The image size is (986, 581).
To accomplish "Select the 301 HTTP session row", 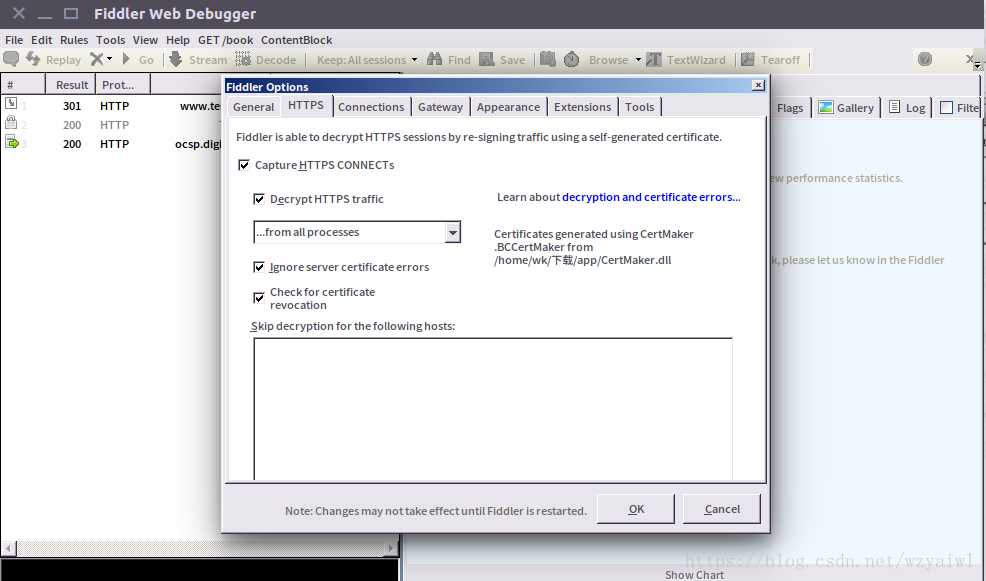I will (x=112, y=106).
